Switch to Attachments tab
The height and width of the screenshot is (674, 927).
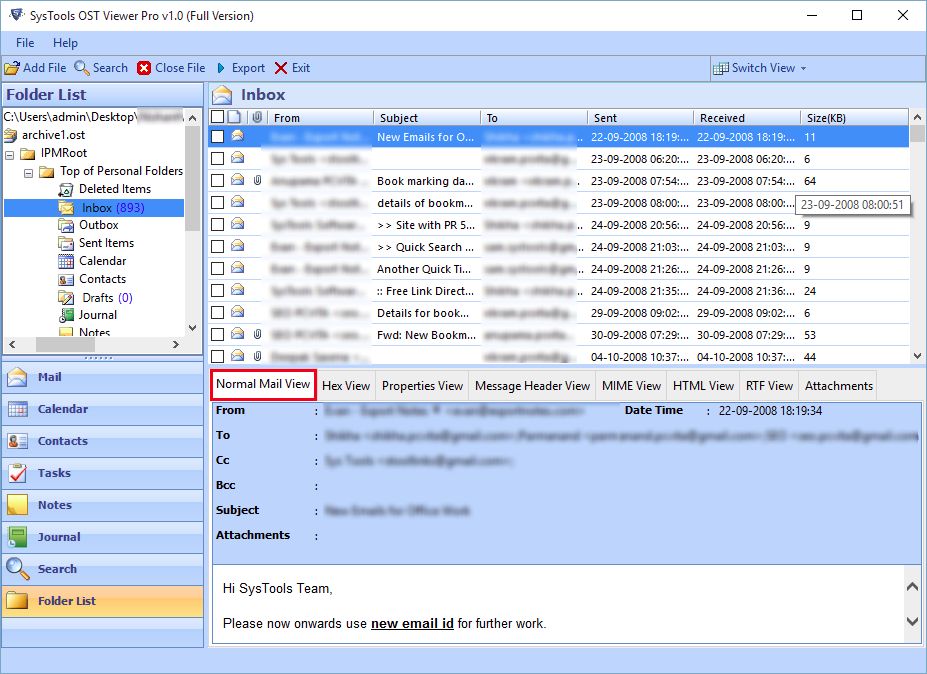838,386
